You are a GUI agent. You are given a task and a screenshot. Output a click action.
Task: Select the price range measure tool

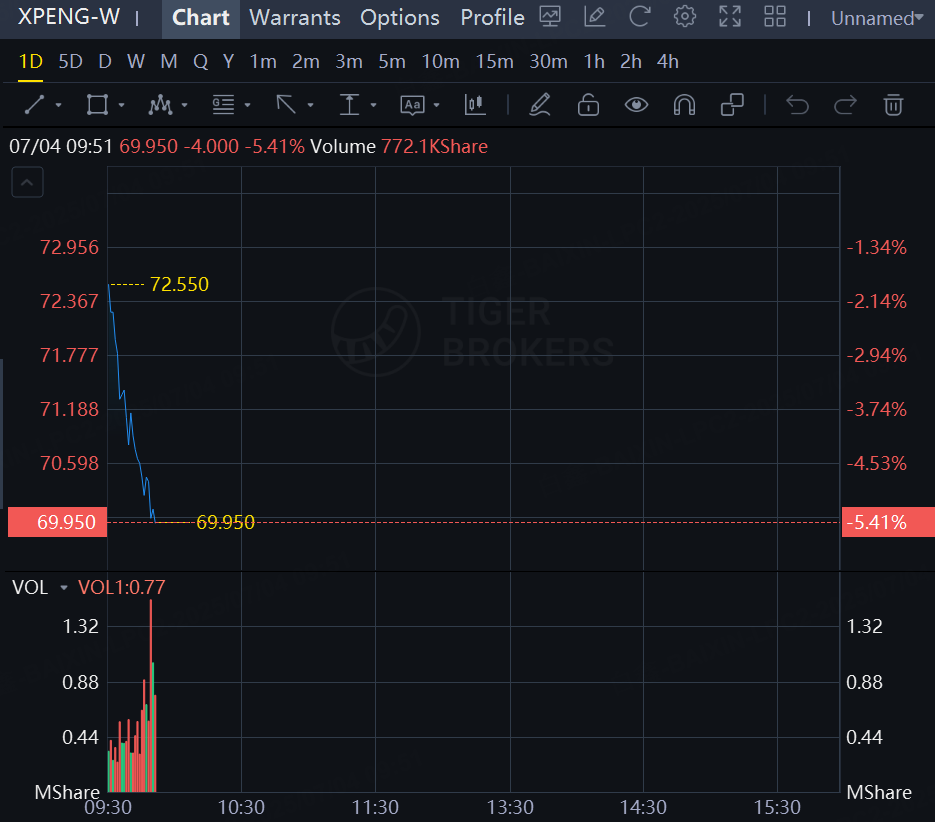pyautogui.click(x=349, y=105)
